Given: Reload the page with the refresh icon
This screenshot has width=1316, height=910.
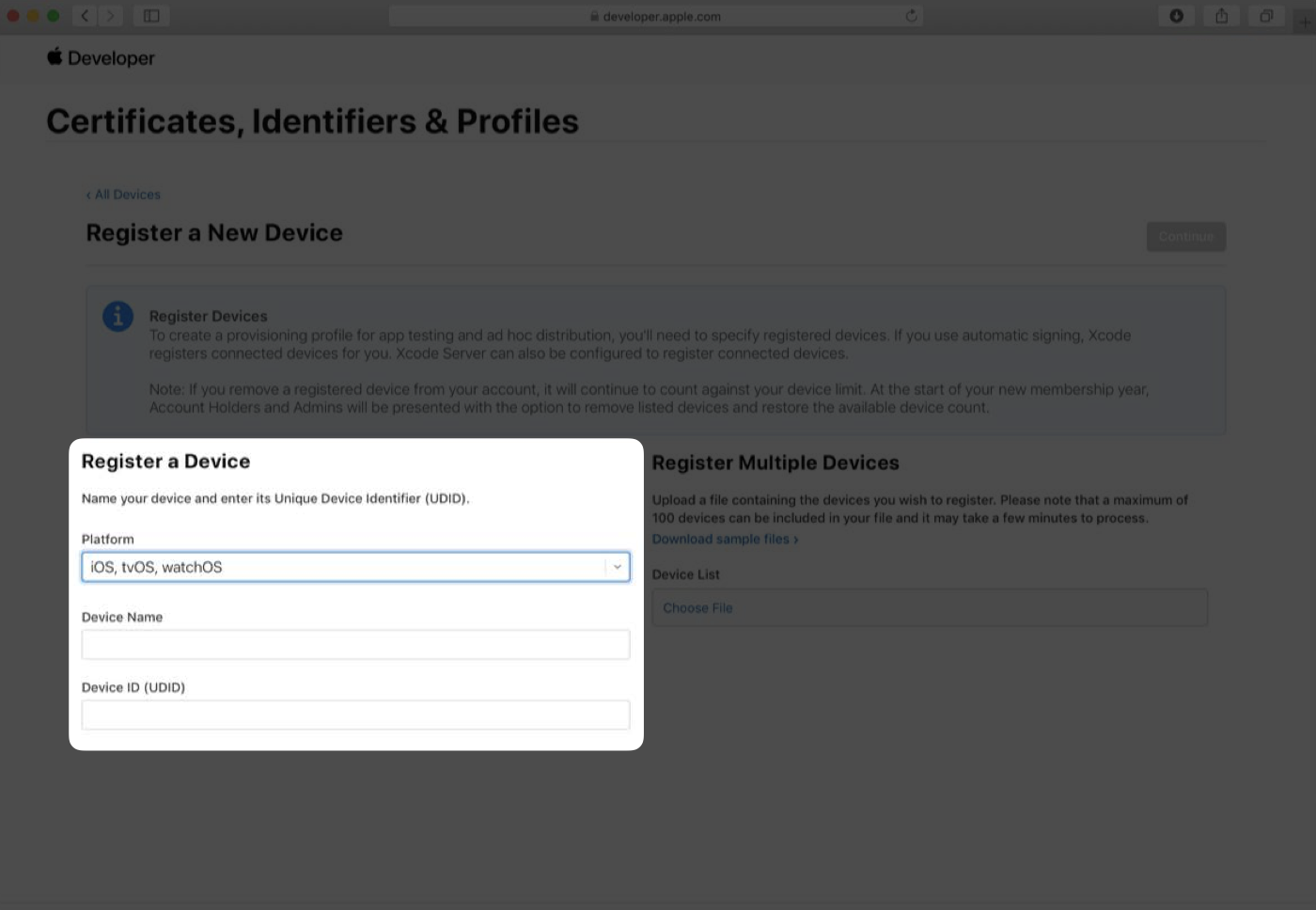Looking at the screenshot, I should pyautogui.click(x=911, y=16).
